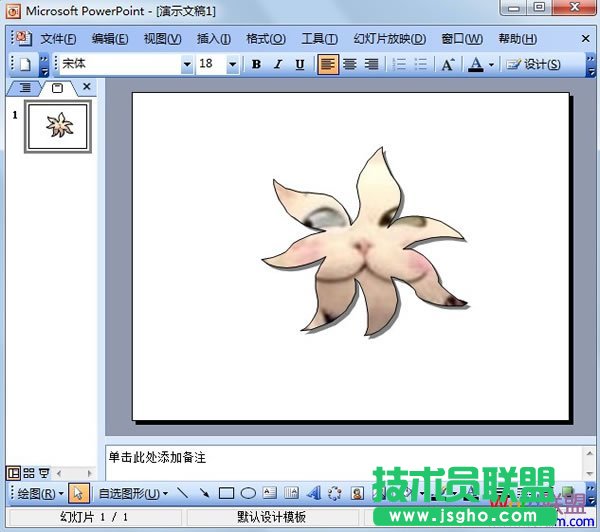600x532 pixels.
Task: Open the 插入(I) menu
Action: click(x=214, y=39)
